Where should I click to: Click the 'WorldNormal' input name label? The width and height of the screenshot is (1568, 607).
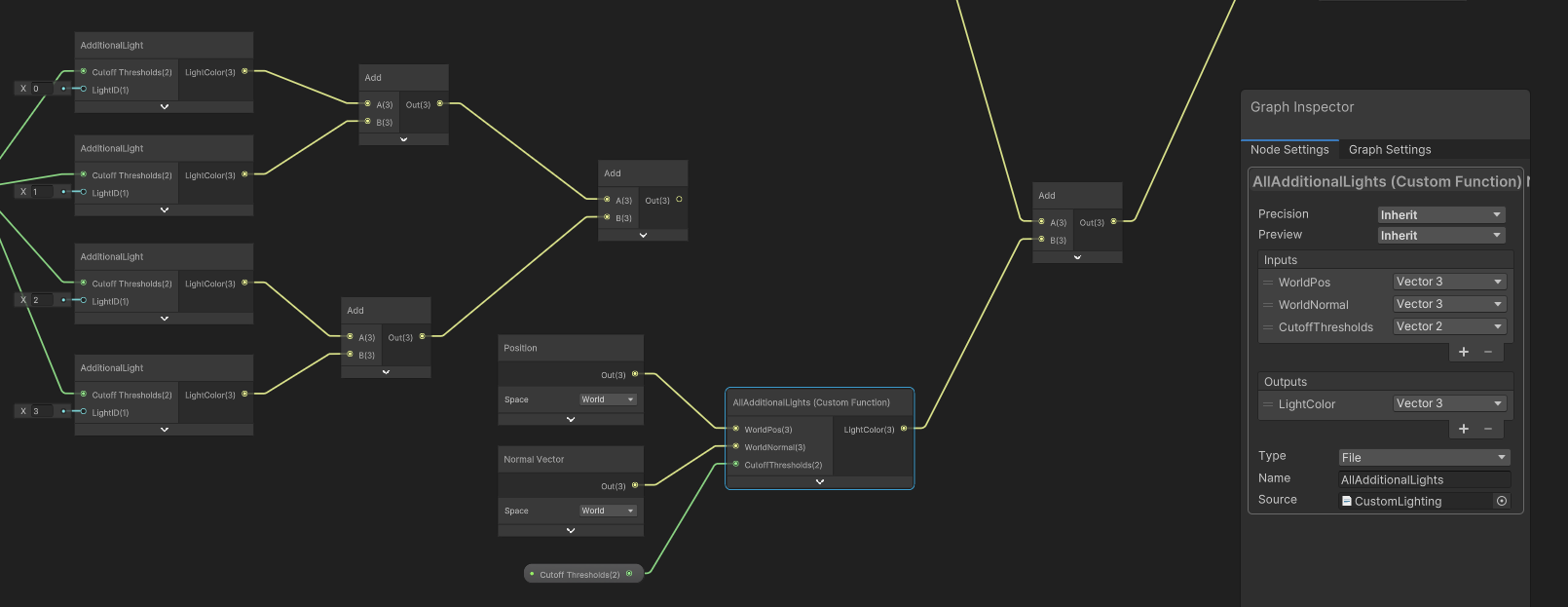pos(1314,305)
